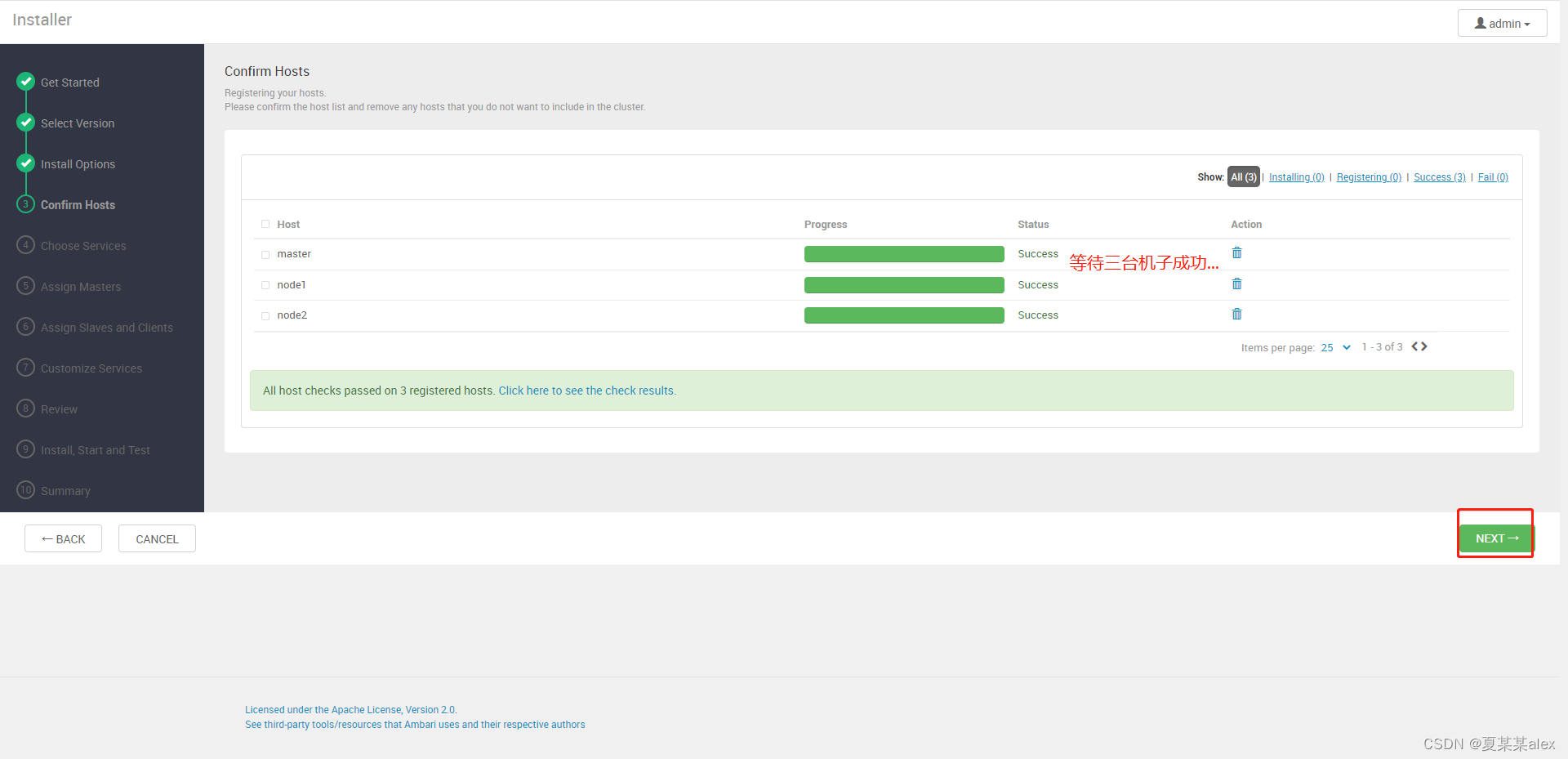Click step 3 circle for Confirm Hosts
The image size is (1568, 759).
click(x=25, y=203)
